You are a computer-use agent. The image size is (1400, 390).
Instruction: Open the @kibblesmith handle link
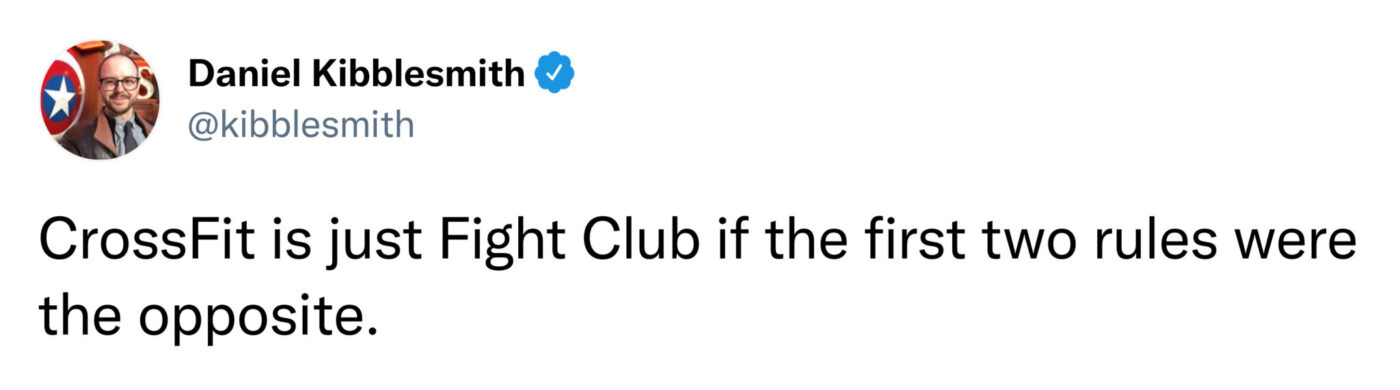point(300,125)
